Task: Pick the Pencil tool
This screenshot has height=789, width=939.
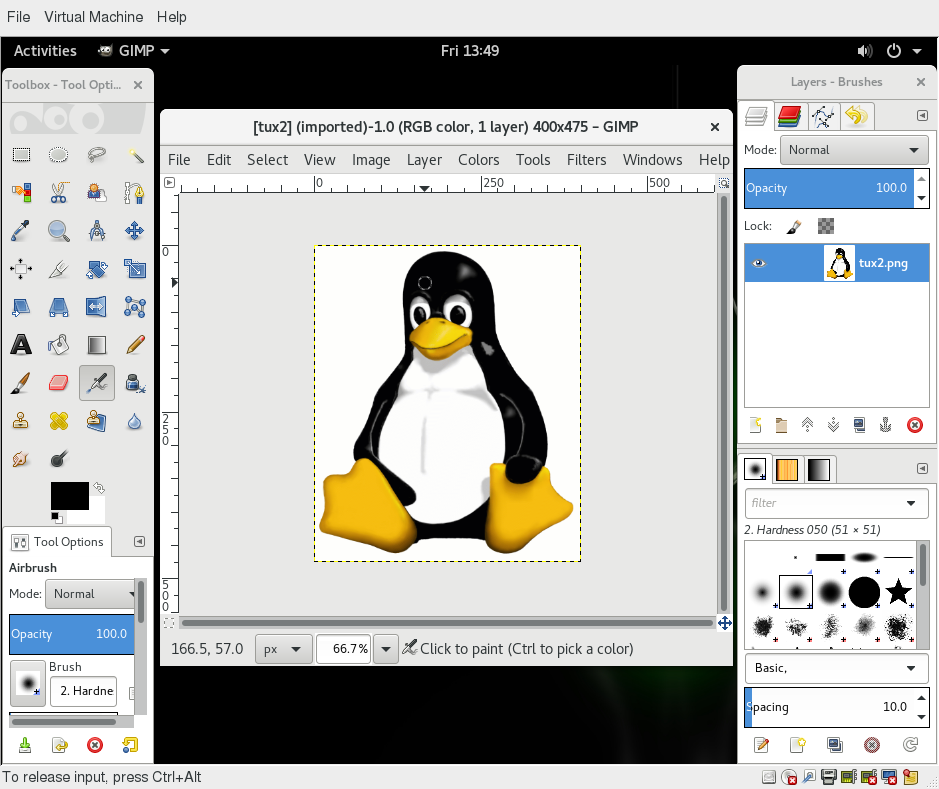Action: pos(135,345)
